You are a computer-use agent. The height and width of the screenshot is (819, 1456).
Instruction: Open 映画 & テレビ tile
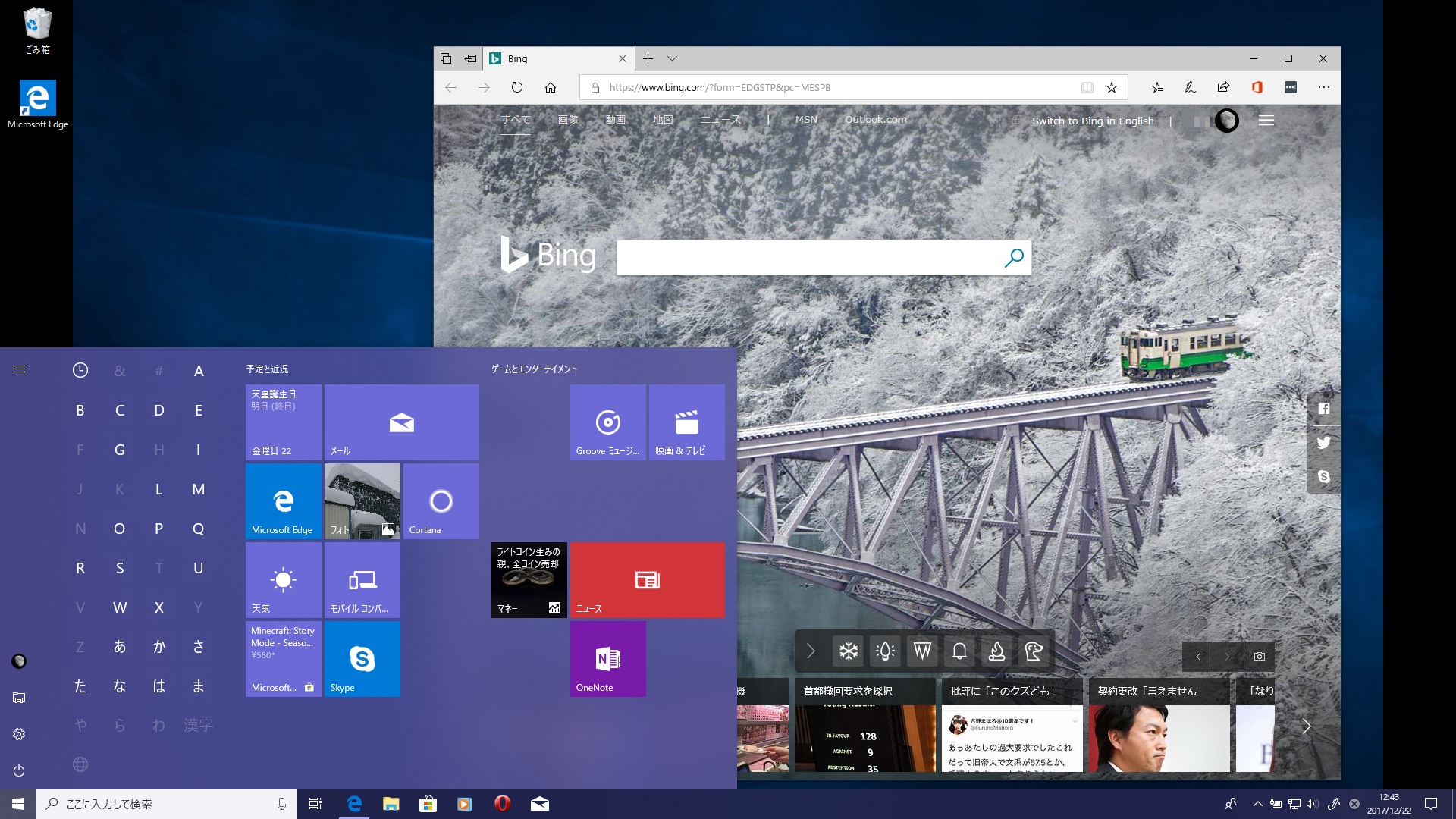tap(687, 422)
